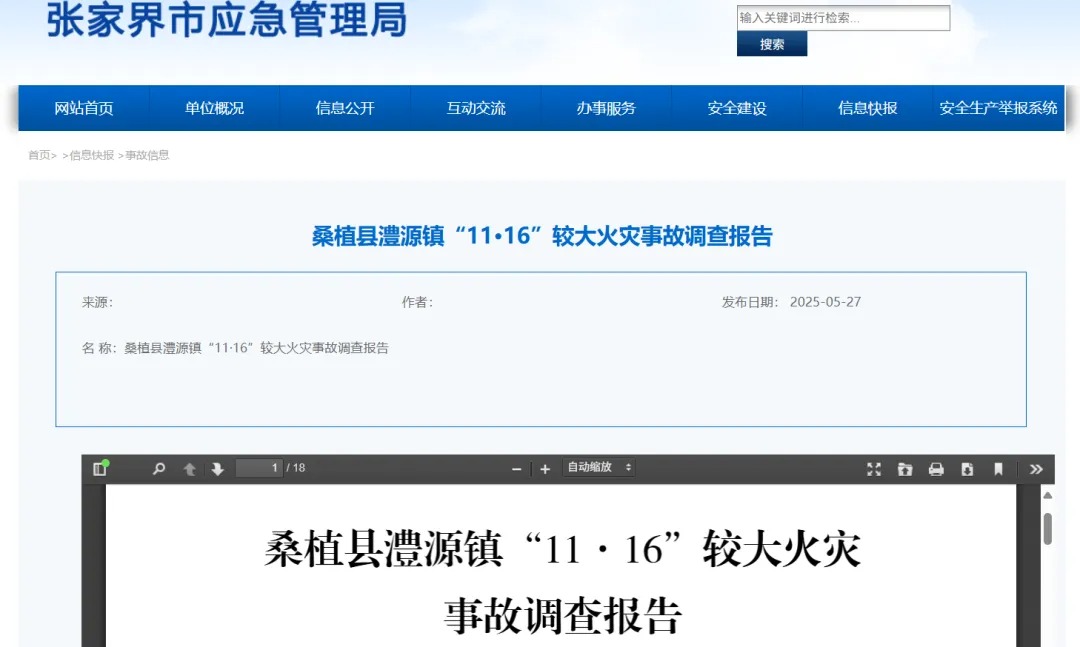Open the 单位概况 menu item
1080x647 pixels.
pyautogui.click(x=214, y=108)
